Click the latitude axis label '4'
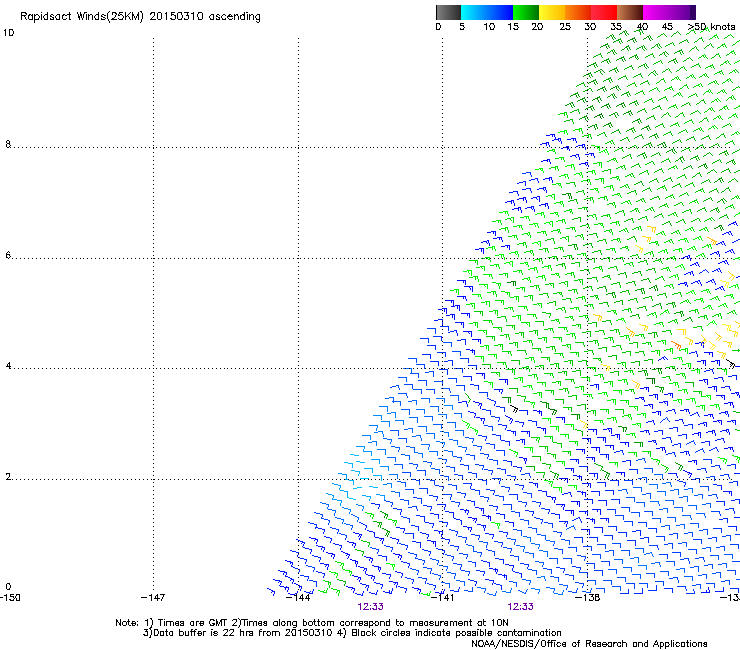 click(8, 366)
